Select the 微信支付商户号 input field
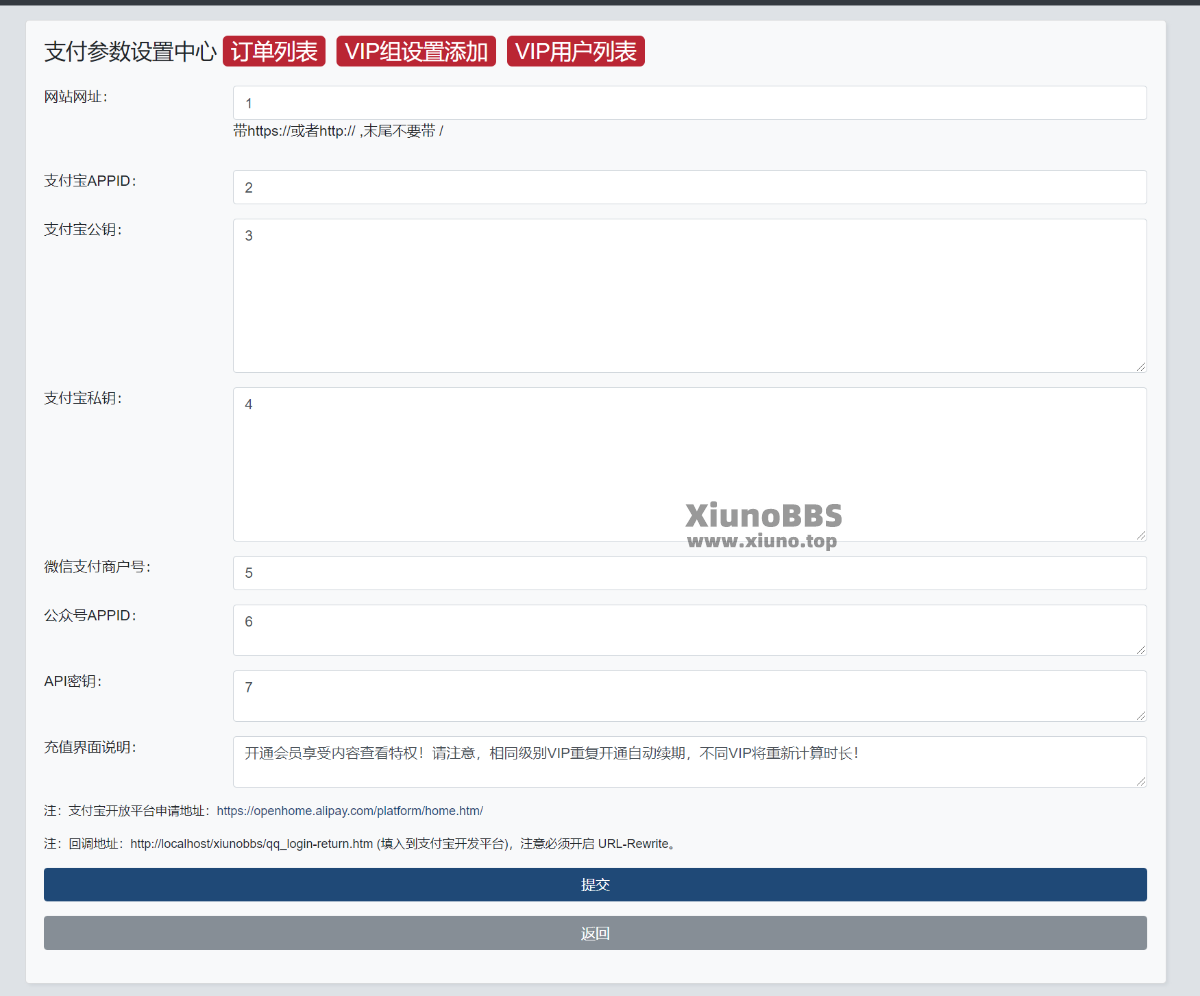This screenshot has width=1200, height=996. point(689,573)
